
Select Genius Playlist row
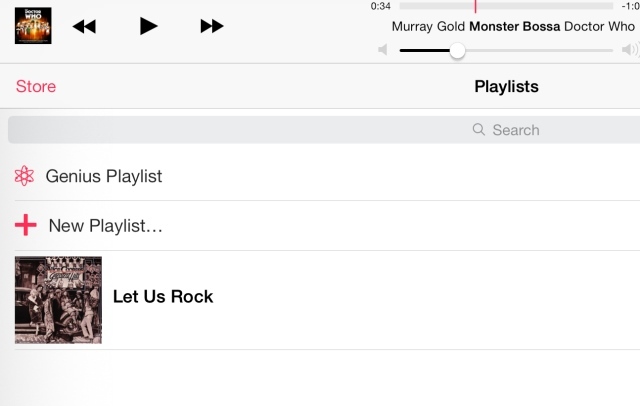click(x=327, y=176)
